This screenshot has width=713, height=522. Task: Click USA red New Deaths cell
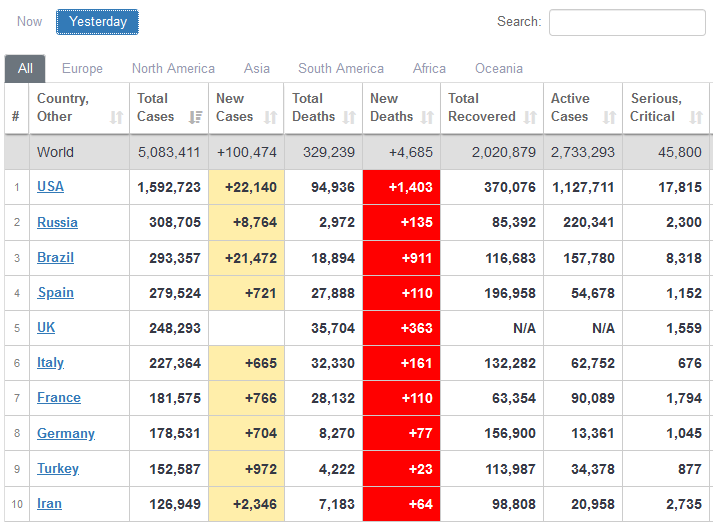(x=402, y=187)
